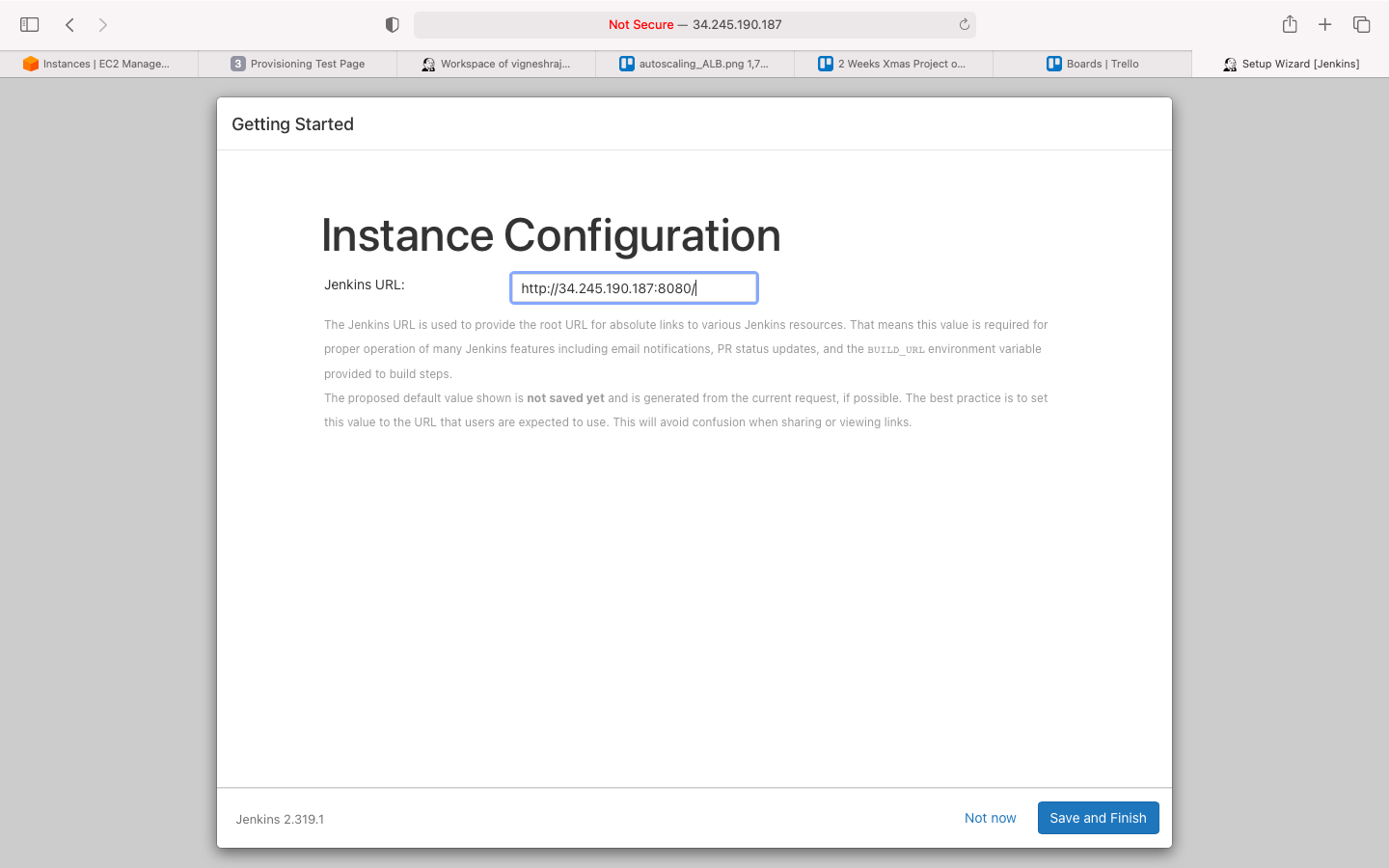
Task: Open the Share icon in the toolbar
Action: tap(1290, 24)
